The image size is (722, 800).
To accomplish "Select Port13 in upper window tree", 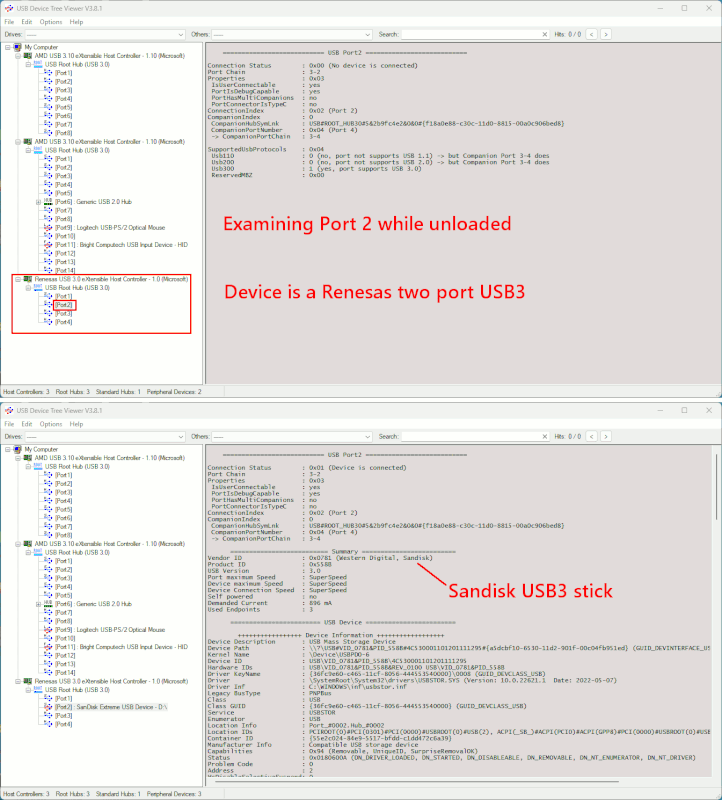I will pos(65,262).
